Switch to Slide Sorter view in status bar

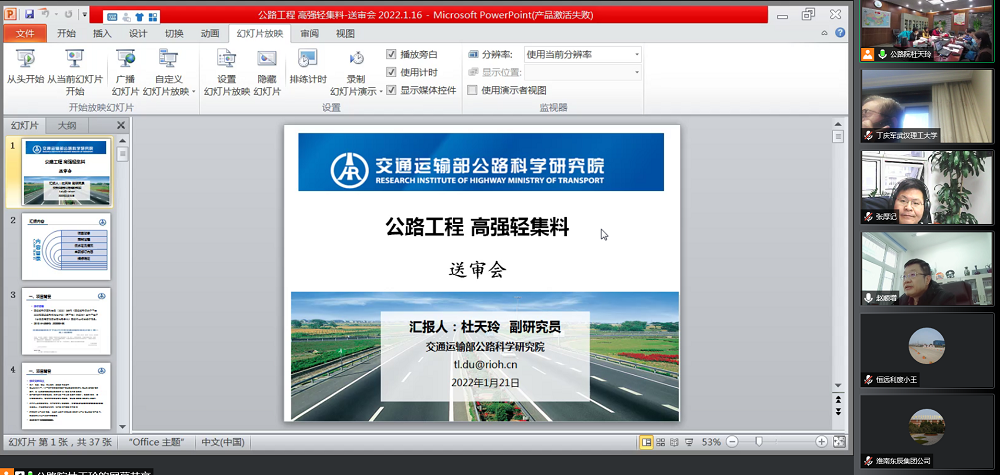(x=662, y=441)
